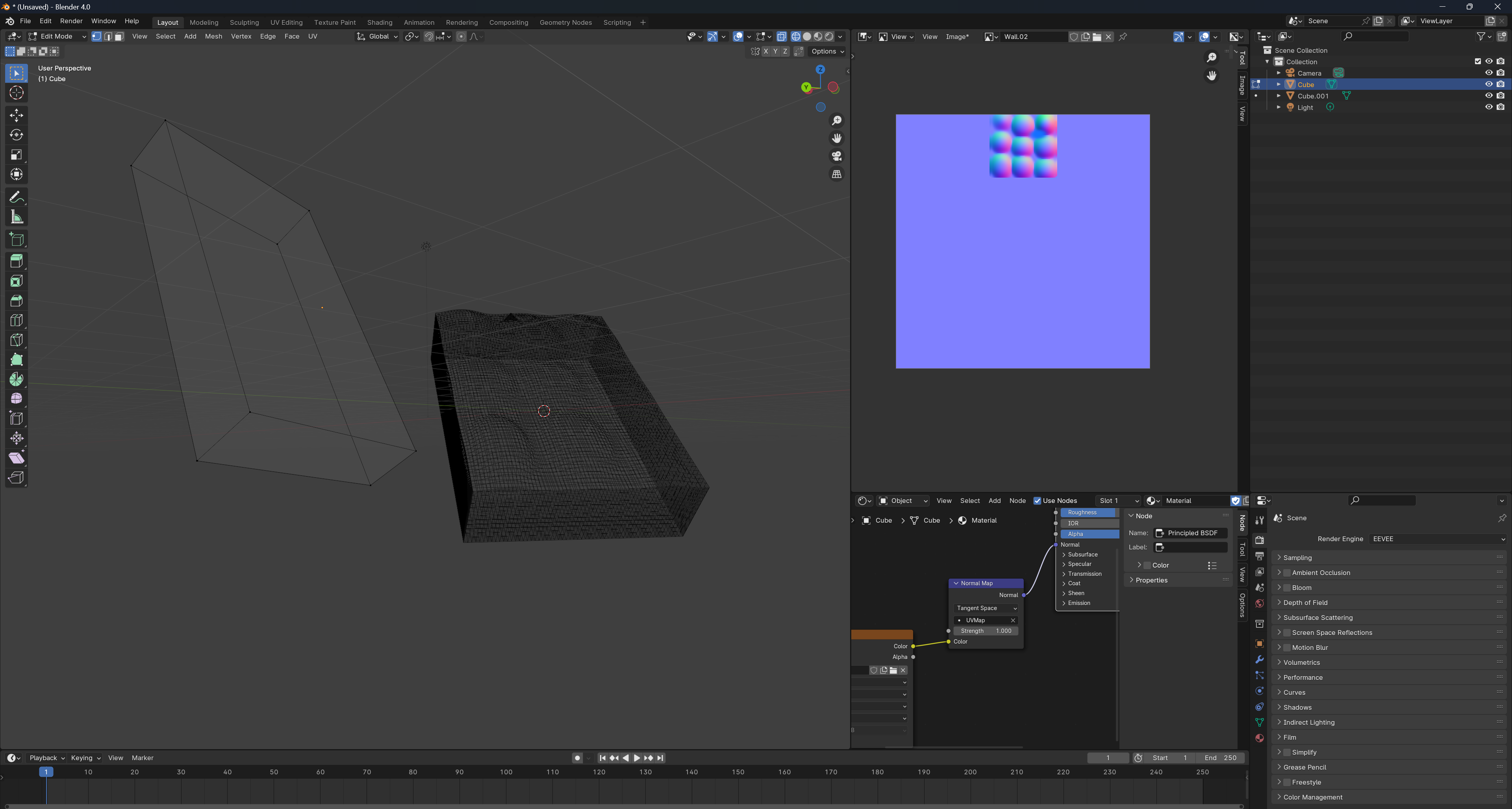
Task: Expand the Shadows panel
Action: [1297, 707]
